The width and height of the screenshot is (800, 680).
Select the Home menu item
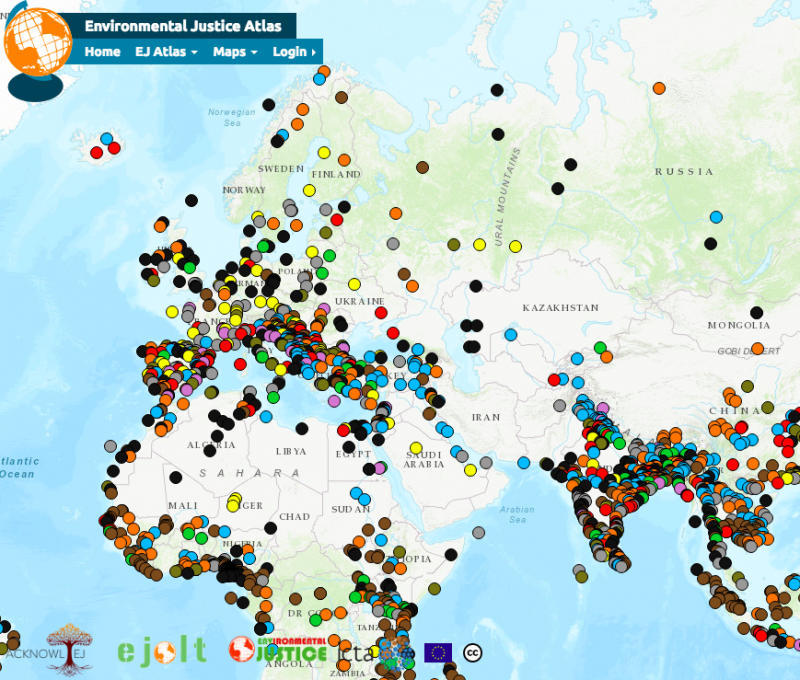click(102, 52)
